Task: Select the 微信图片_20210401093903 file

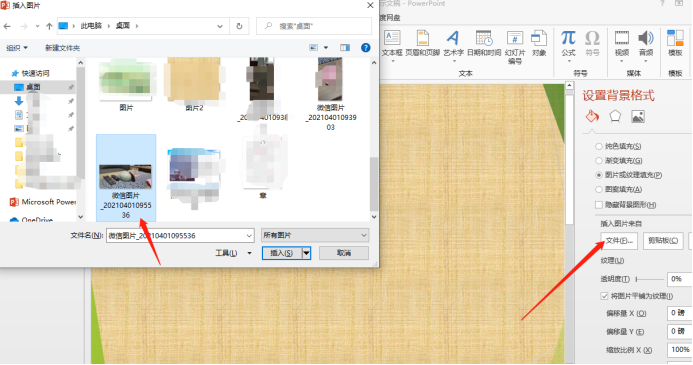Action: (x=330, y=94)
